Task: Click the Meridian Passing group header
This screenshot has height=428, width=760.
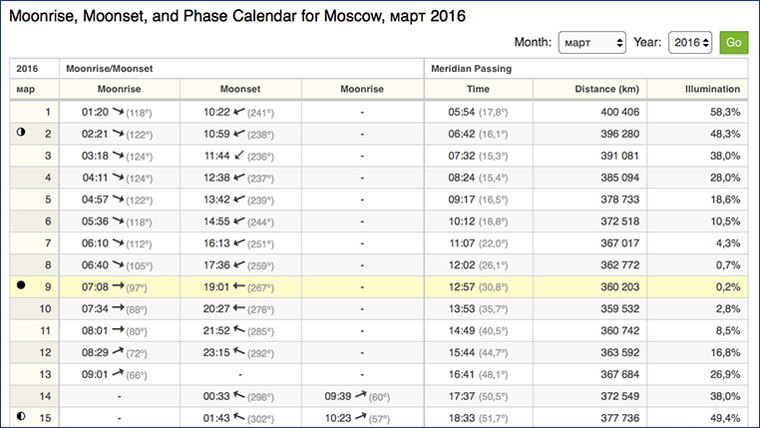Action: pyautogui.click(x=471, y=68)
